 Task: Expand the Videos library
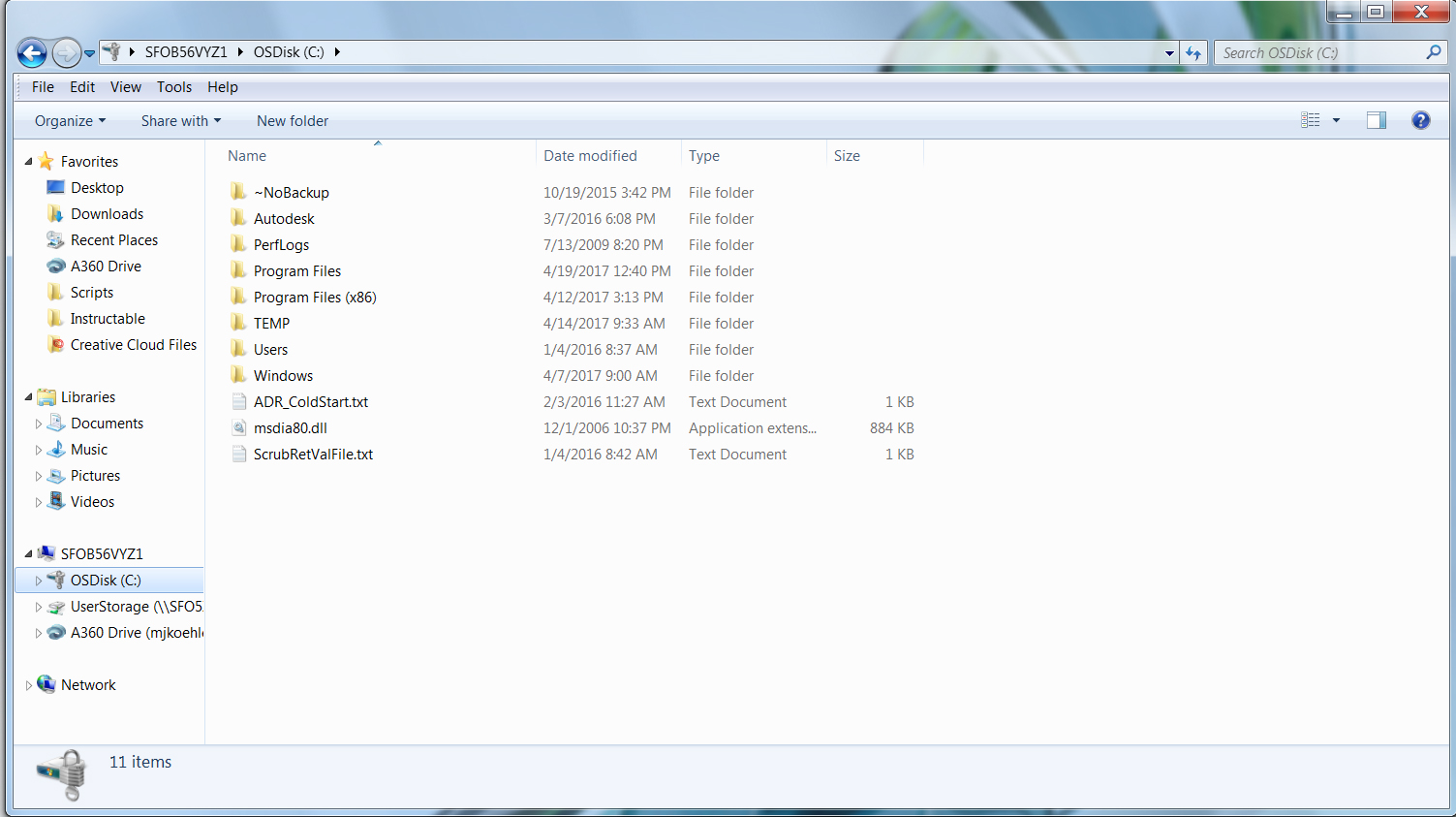click(39, 502)
